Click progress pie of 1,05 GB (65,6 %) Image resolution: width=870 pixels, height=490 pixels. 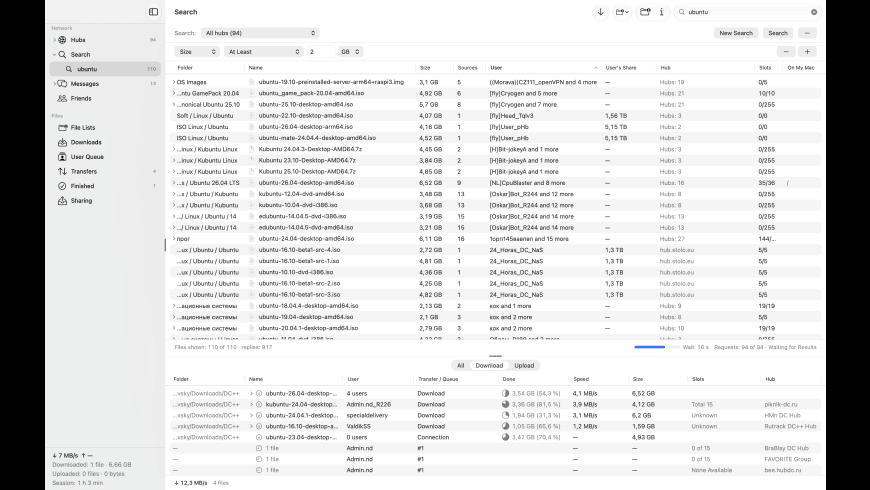pos(505,426)
